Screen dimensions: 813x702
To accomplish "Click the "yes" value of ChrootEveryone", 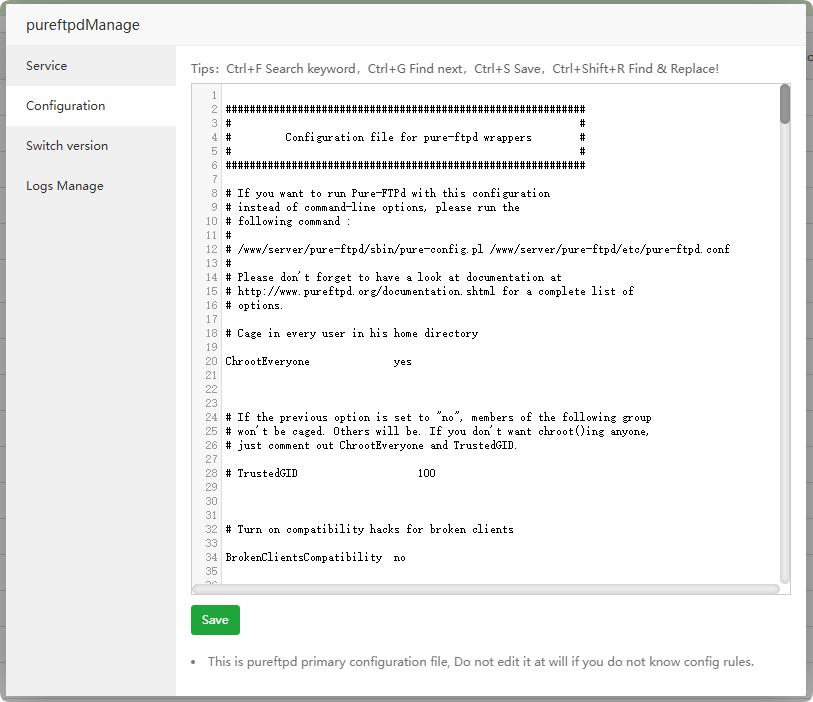I will (x=402, y=362).
